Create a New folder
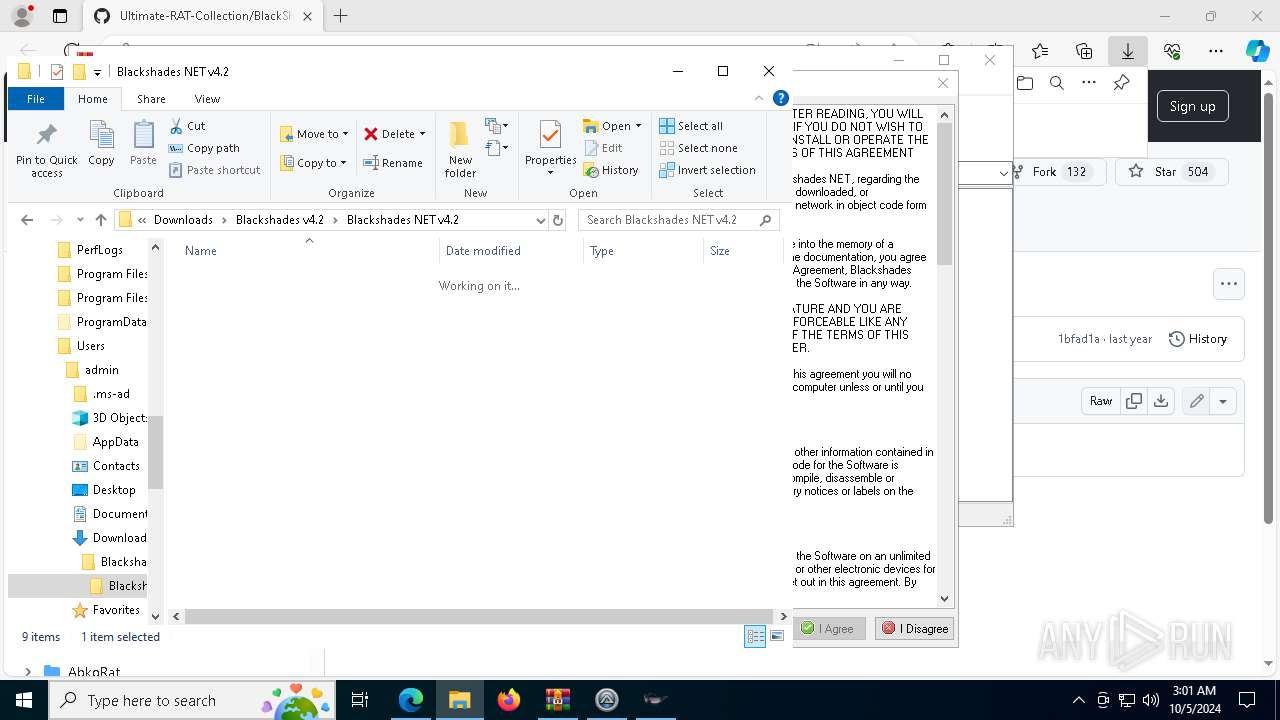Image resolution: width=1280 pixels, height=720 pixels. click(460, 150)
